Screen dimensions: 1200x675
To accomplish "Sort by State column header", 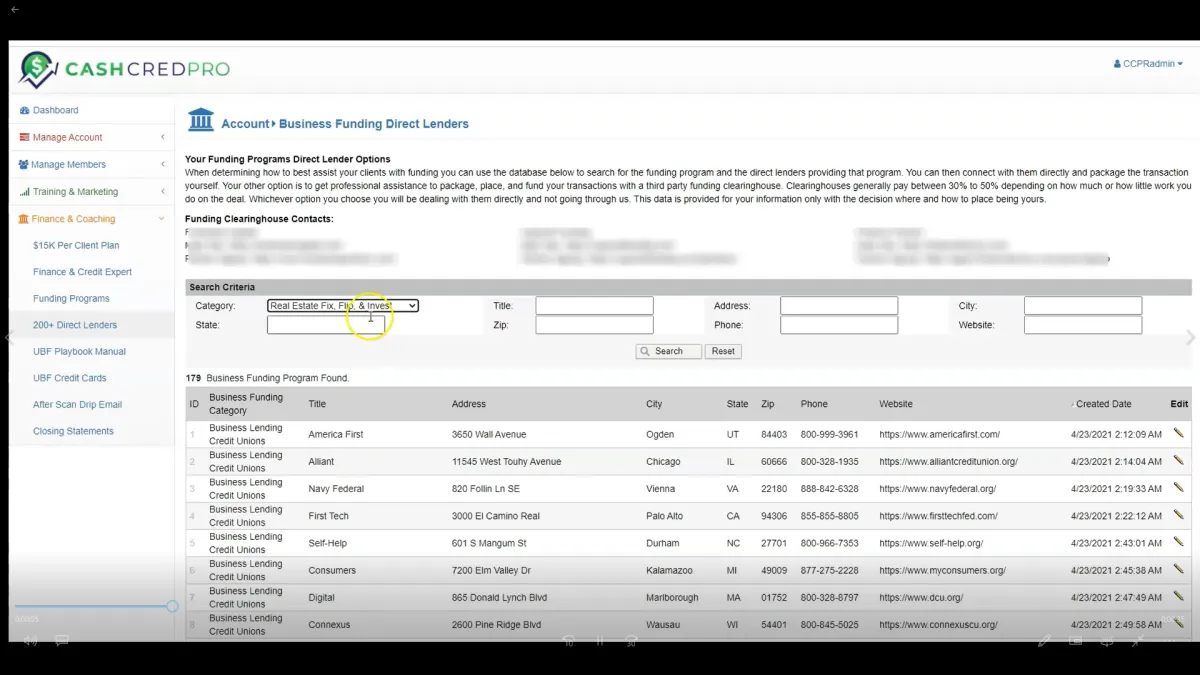I will coord(738,404).
